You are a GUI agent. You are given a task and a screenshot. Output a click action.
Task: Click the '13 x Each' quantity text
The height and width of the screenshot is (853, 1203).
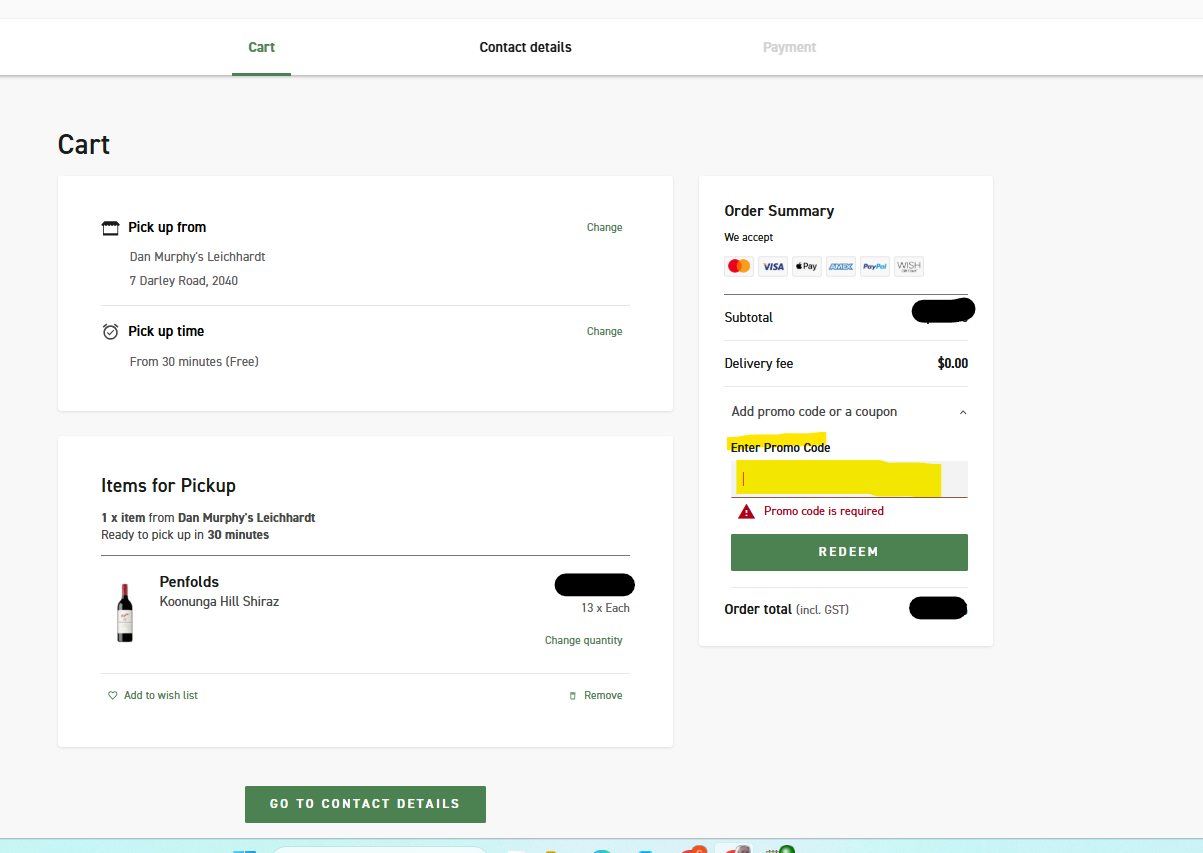[x=605, y=608]
